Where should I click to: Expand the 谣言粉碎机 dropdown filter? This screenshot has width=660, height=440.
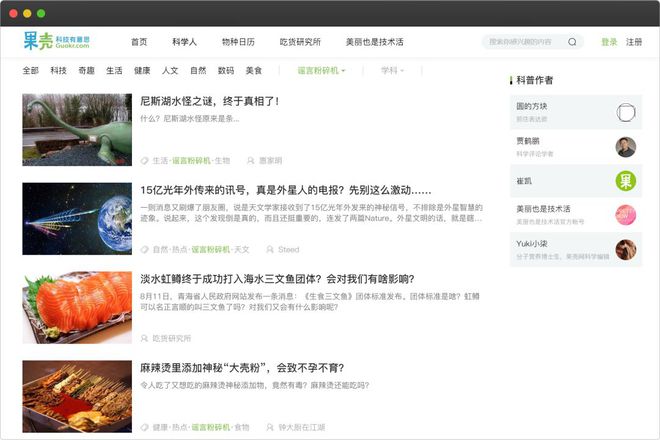[321, 70]
